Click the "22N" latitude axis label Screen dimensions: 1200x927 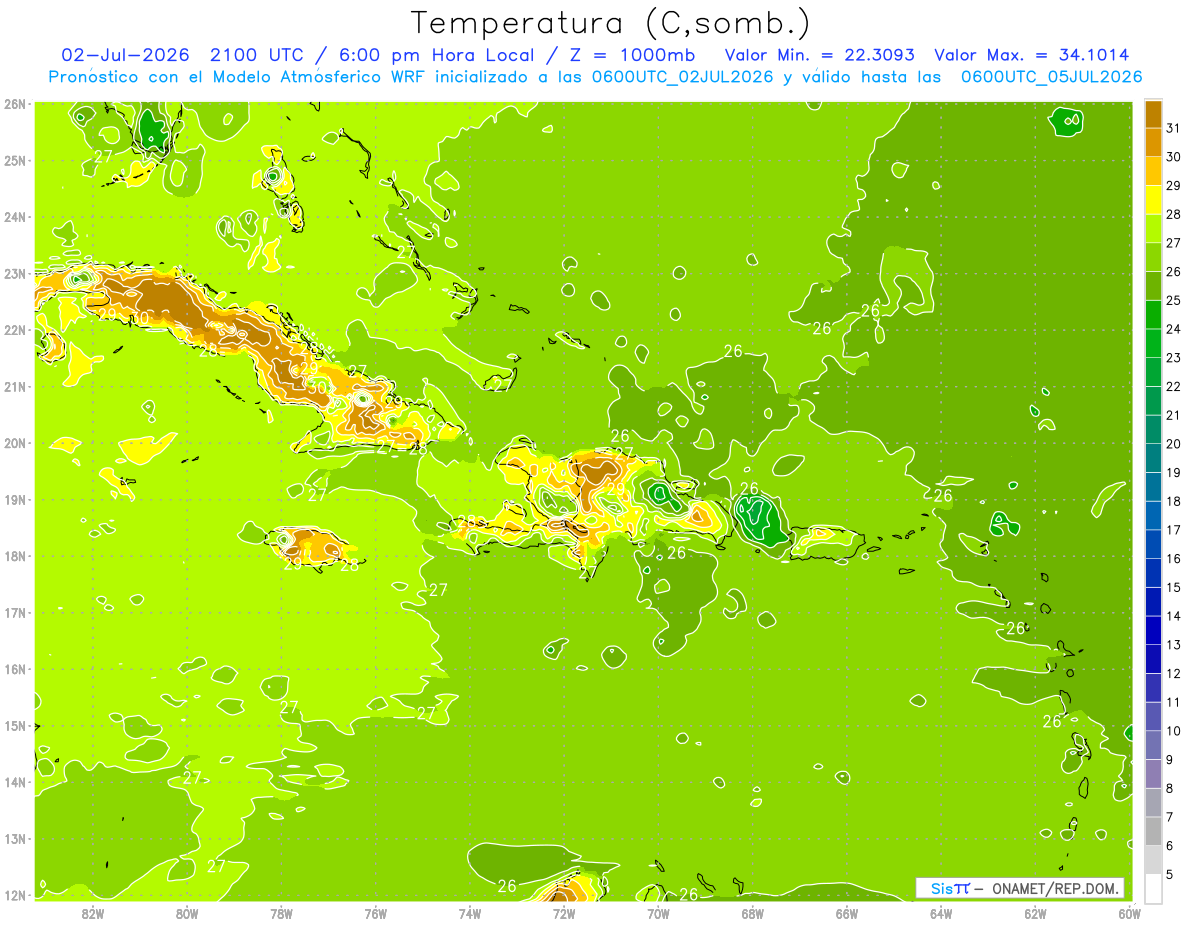[x=15, y=330]
